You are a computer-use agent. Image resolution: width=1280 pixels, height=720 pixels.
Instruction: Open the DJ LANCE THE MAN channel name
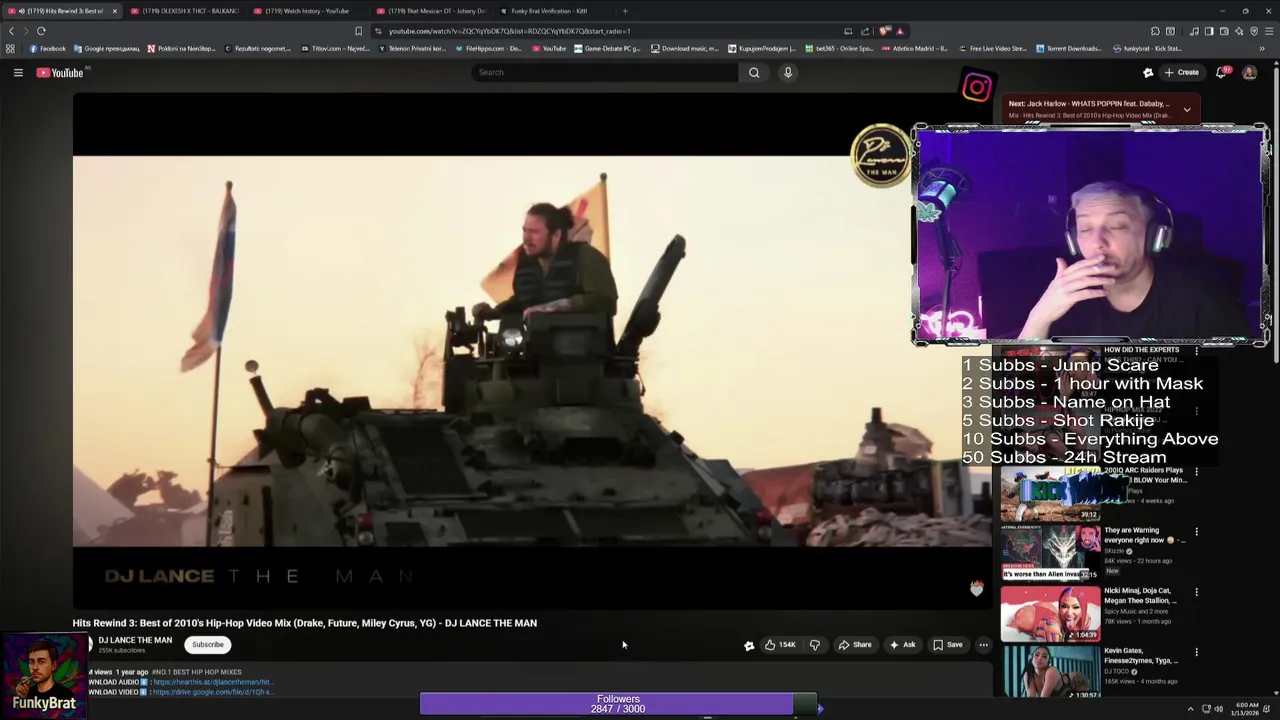(x=135, y=640)
